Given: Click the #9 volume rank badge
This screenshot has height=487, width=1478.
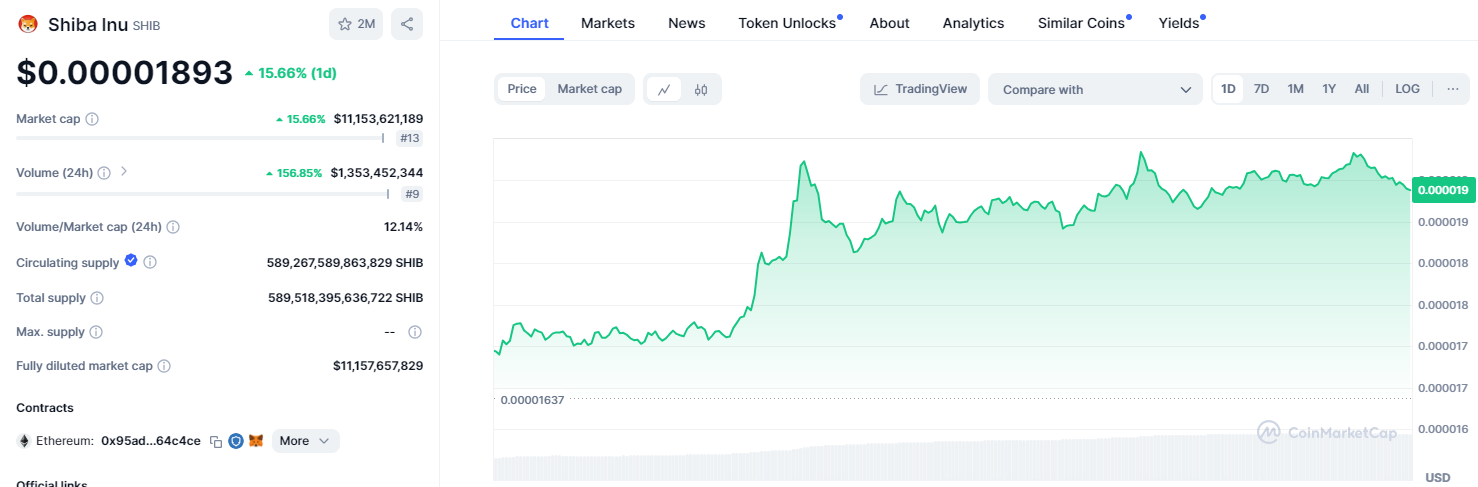Looking at the screenshot, I should [x=412, y=194].
